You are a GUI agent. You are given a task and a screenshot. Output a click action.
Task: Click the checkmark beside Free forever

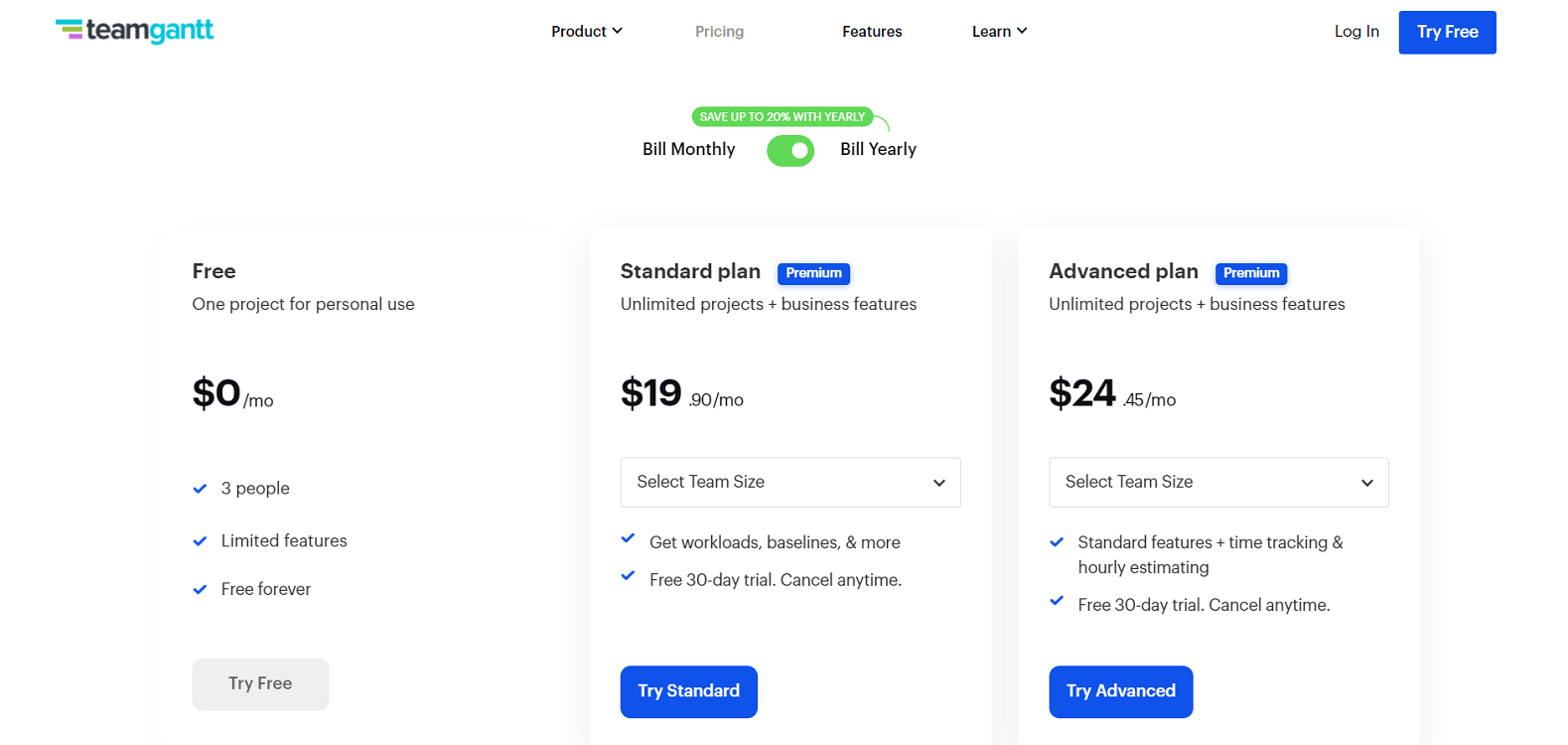200,590
